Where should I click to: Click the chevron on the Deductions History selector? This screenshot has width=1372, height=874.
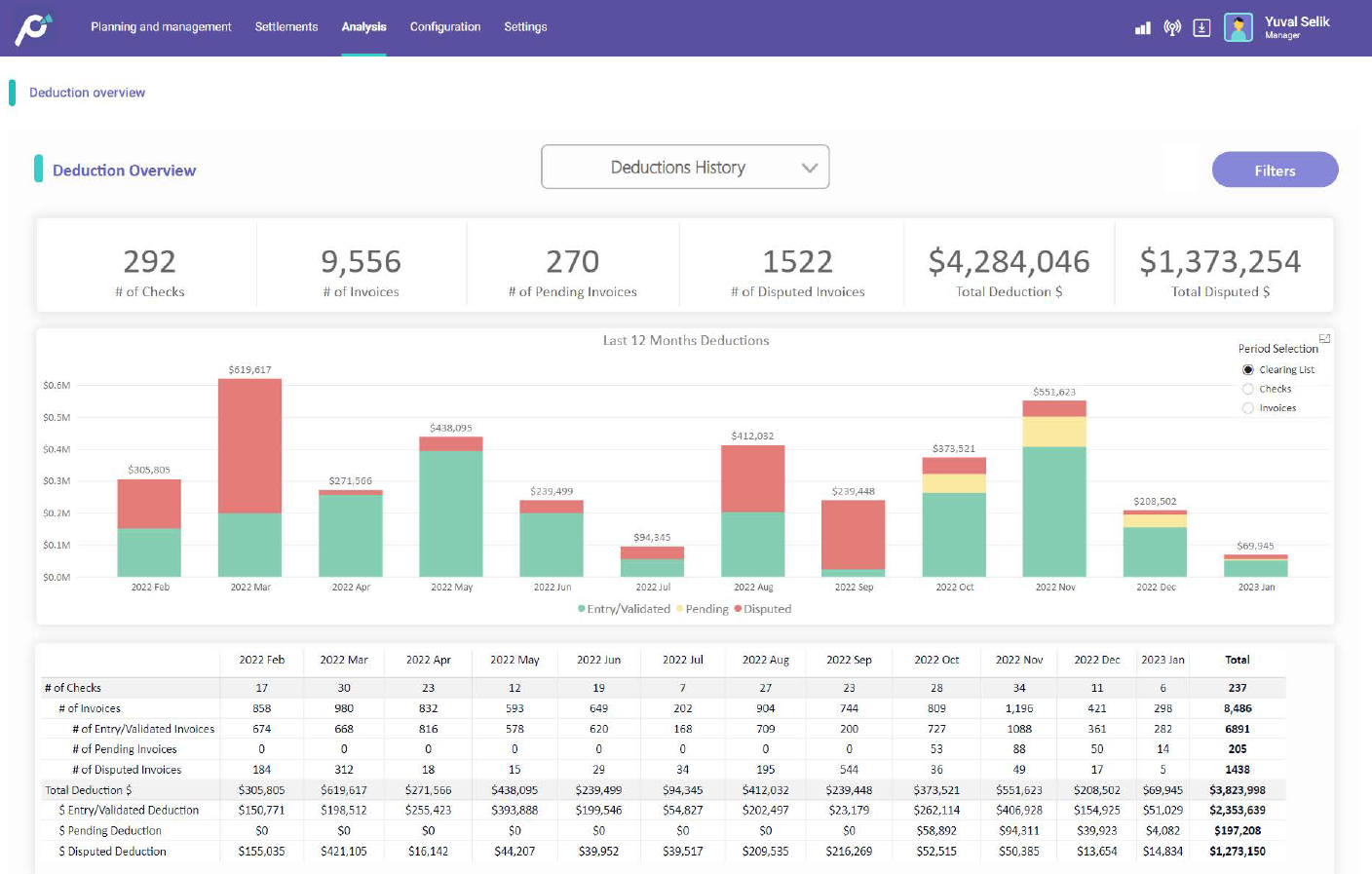810,167
